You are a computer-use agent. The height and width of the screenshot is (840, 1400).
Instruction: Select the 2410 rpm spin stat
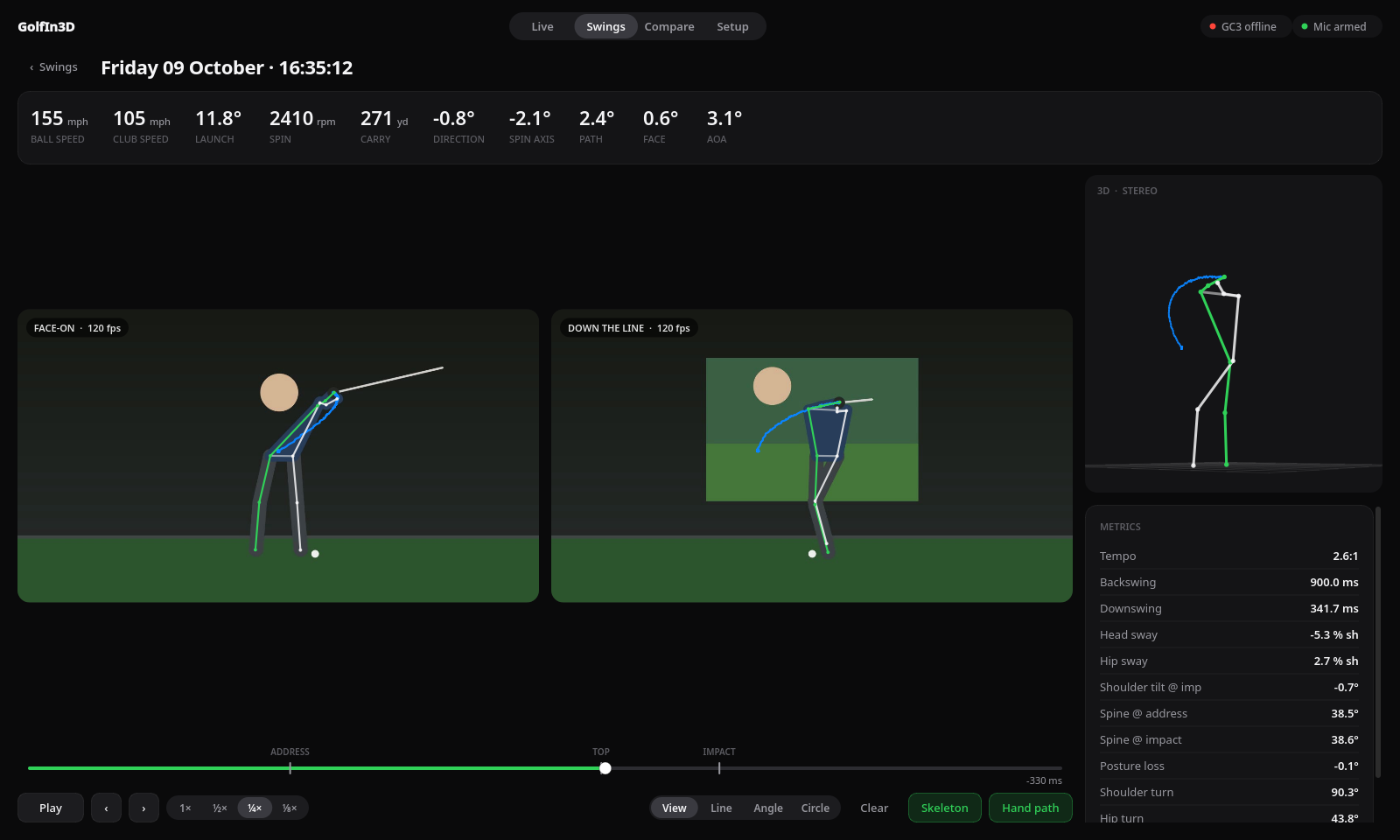pos(303,127)
